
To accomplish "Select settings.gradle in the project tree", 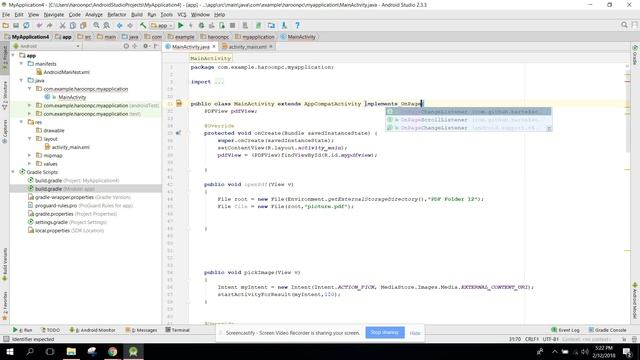I will (x=51, y=222).
